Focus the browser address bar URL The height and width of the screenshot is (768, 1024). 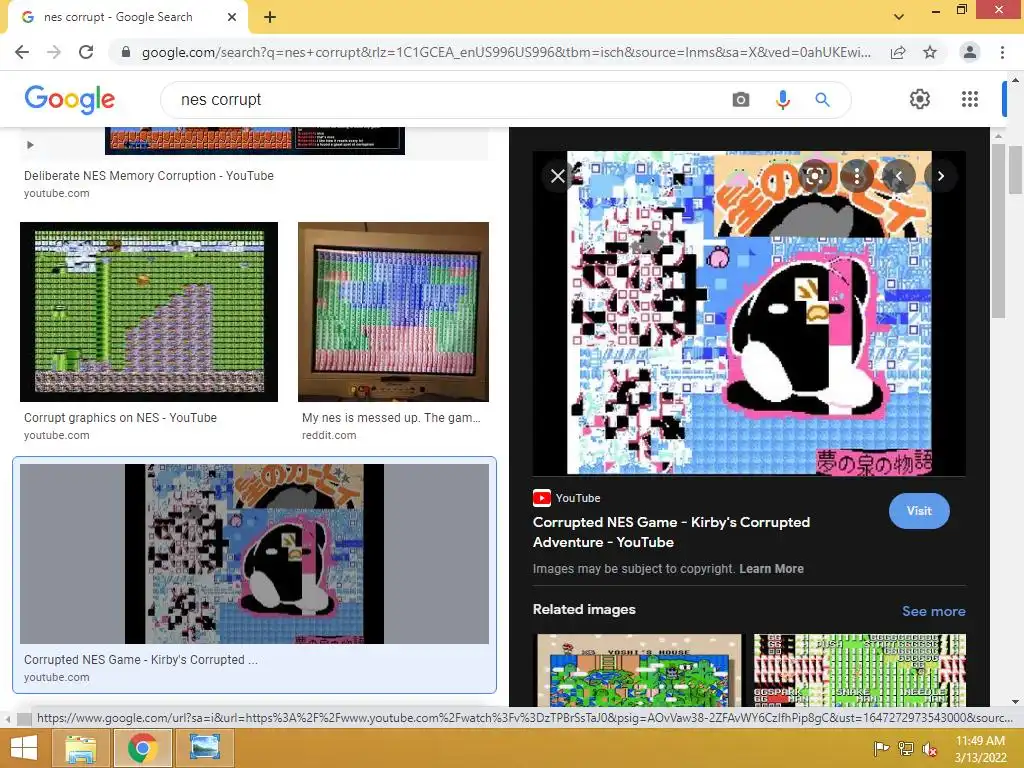pos(506,52)
